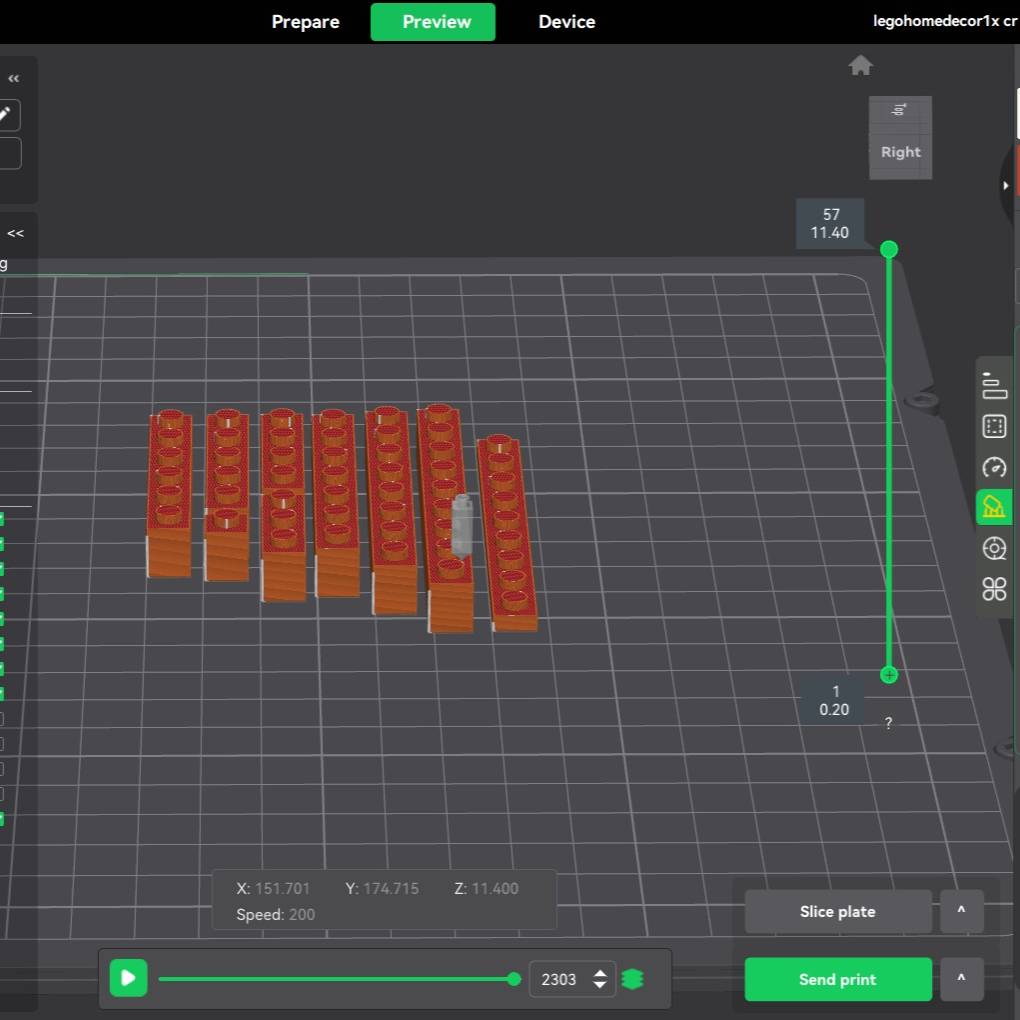The height and width of the screenshot is (1020, 1020).
Task: Toggle the topmost green checkbox in legend
Action: [x=1, y=519]
